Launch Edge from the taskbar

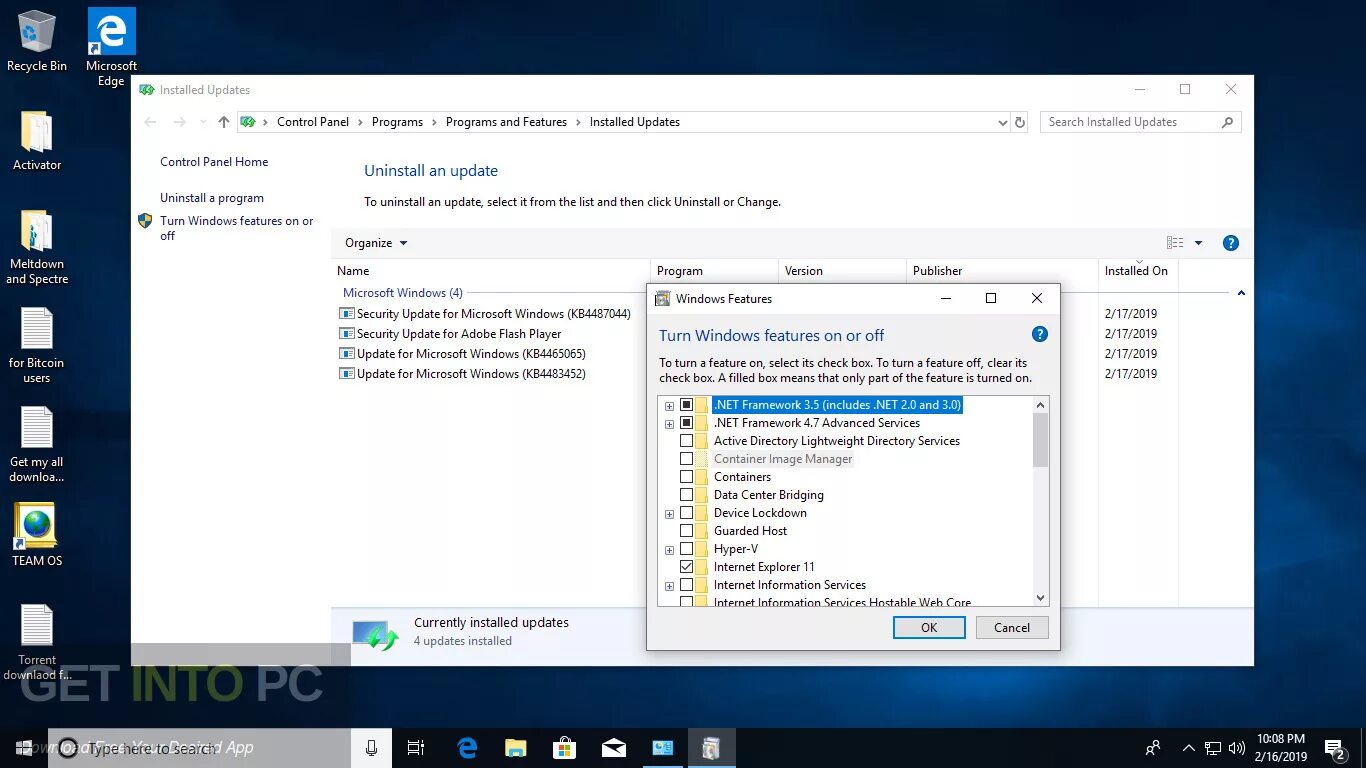(x=467, y=748)
